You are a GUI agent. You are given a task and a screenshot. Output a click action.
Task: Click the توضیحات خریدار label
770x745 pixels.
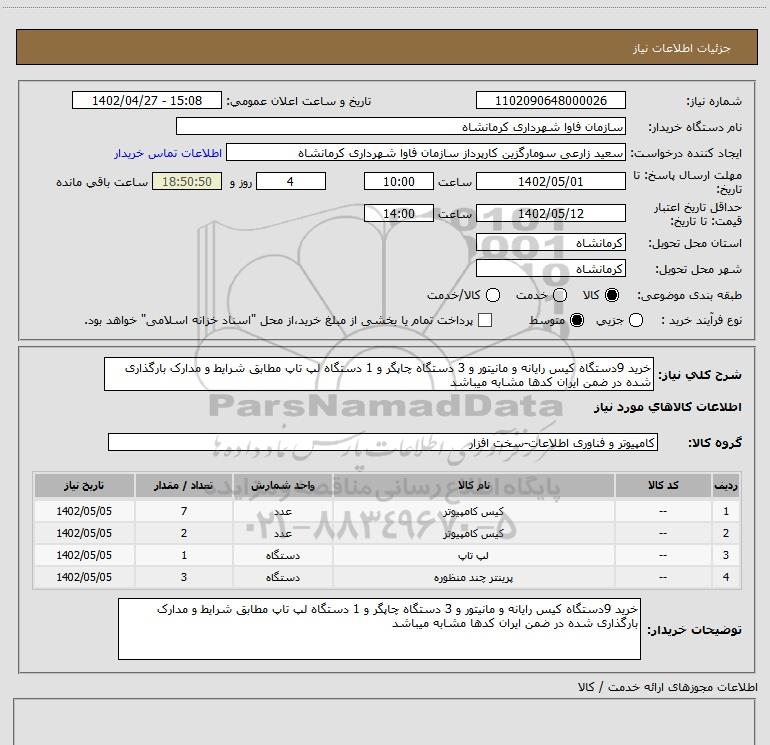(694, 630)
